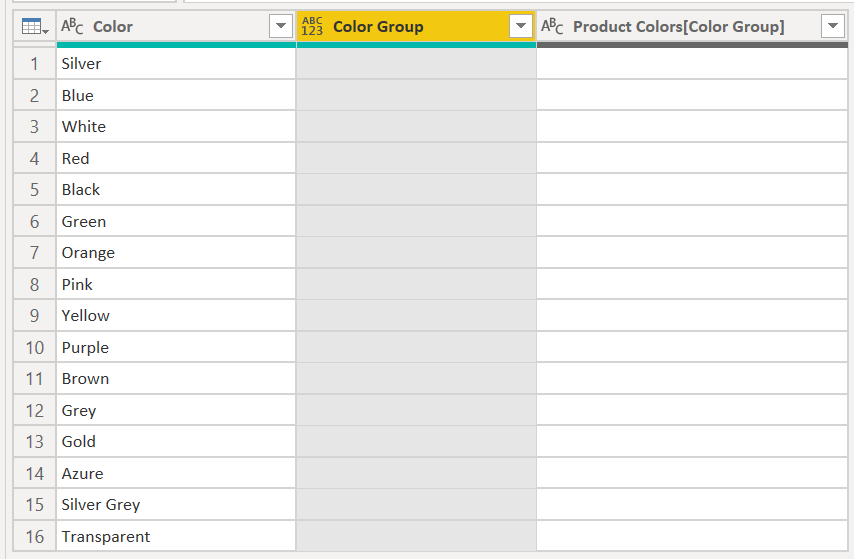Click the empty Color Group cell next to Orange

(416, 253)
